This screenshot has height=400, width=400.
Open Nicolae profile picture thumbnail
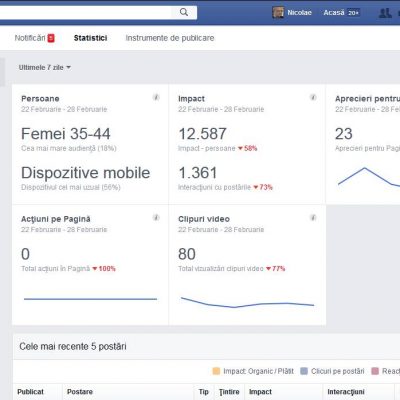coord(278,13)
